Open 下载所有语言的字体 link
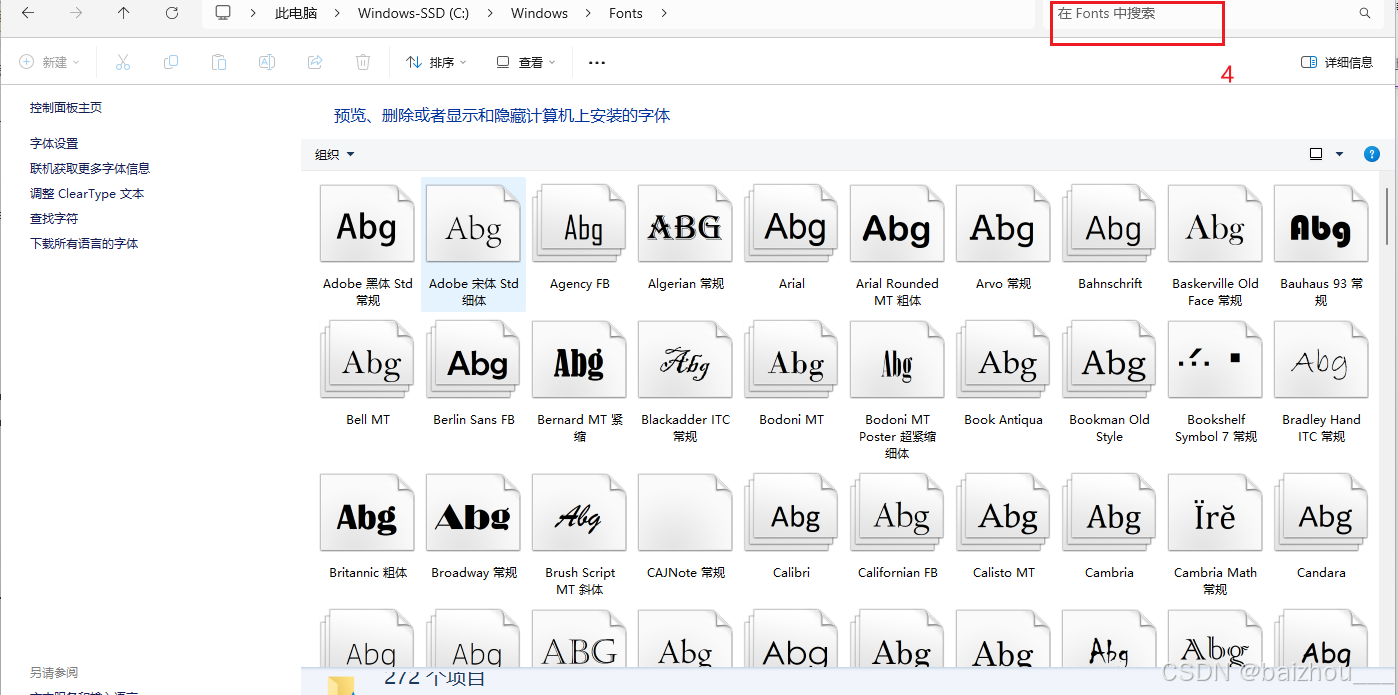This screenshot has height=695, width=1398. [x=84, y=243]
